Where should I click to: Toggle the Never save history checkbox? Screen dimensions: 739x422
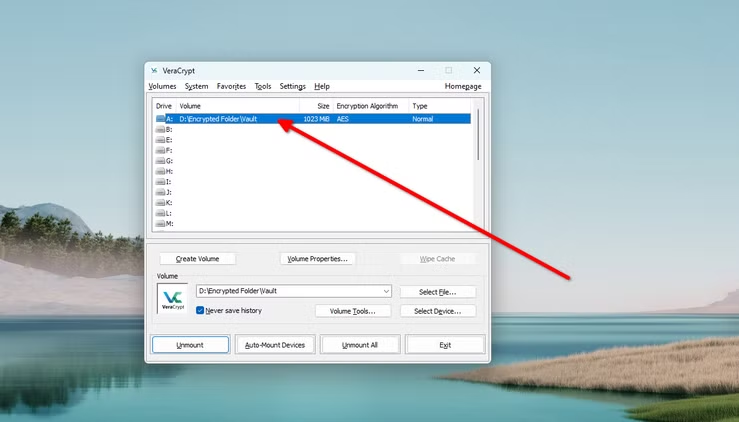pyautogui.click(x=201, y=311)
